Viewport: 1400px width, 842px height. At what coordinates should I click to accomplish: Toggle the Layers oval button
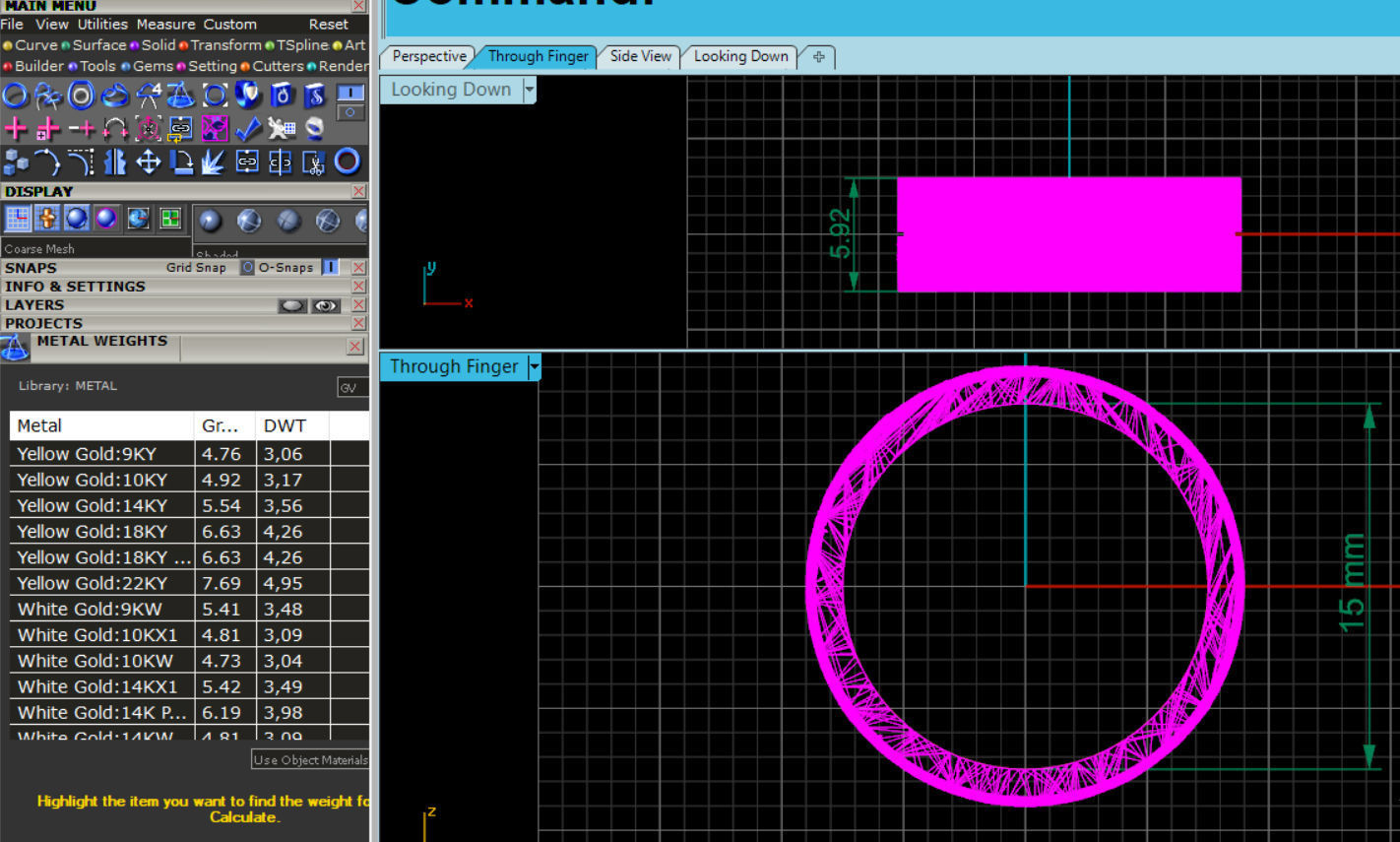coord(292,305)
